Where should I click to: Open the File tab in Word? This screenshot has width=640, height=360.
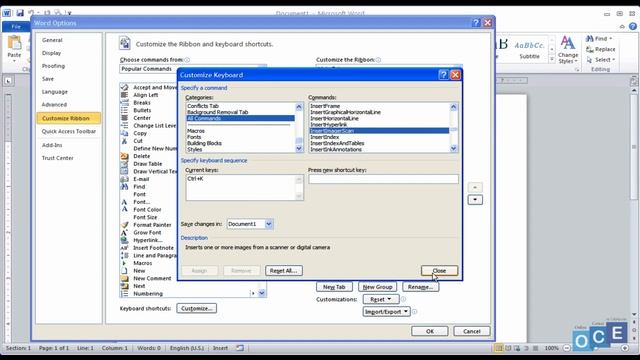[x=16, y=27]
